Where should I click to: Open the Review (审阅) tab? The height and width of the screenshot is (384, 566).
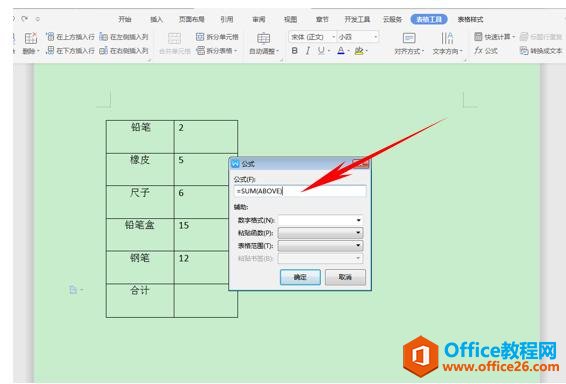tap(259, 19)
